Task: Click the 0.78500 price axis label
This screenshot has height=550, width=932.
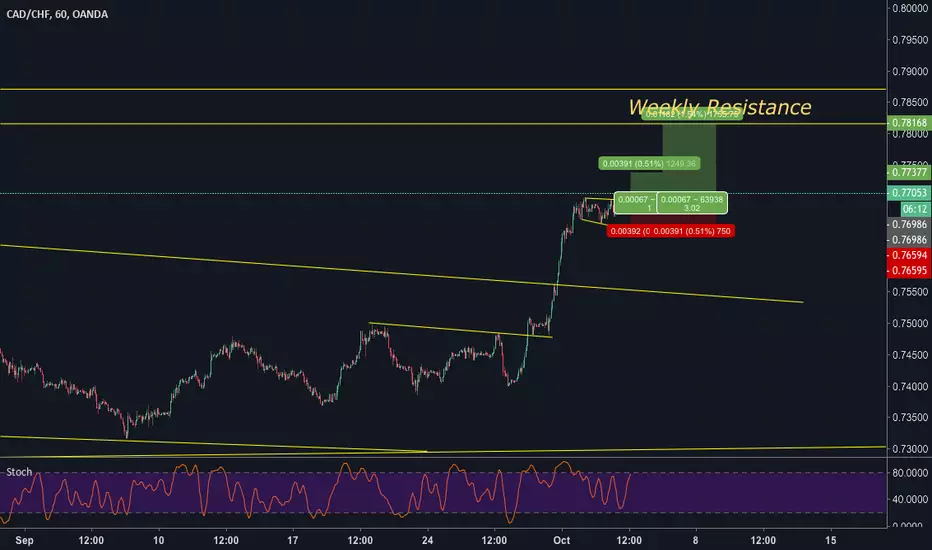Action: point(910,102)
